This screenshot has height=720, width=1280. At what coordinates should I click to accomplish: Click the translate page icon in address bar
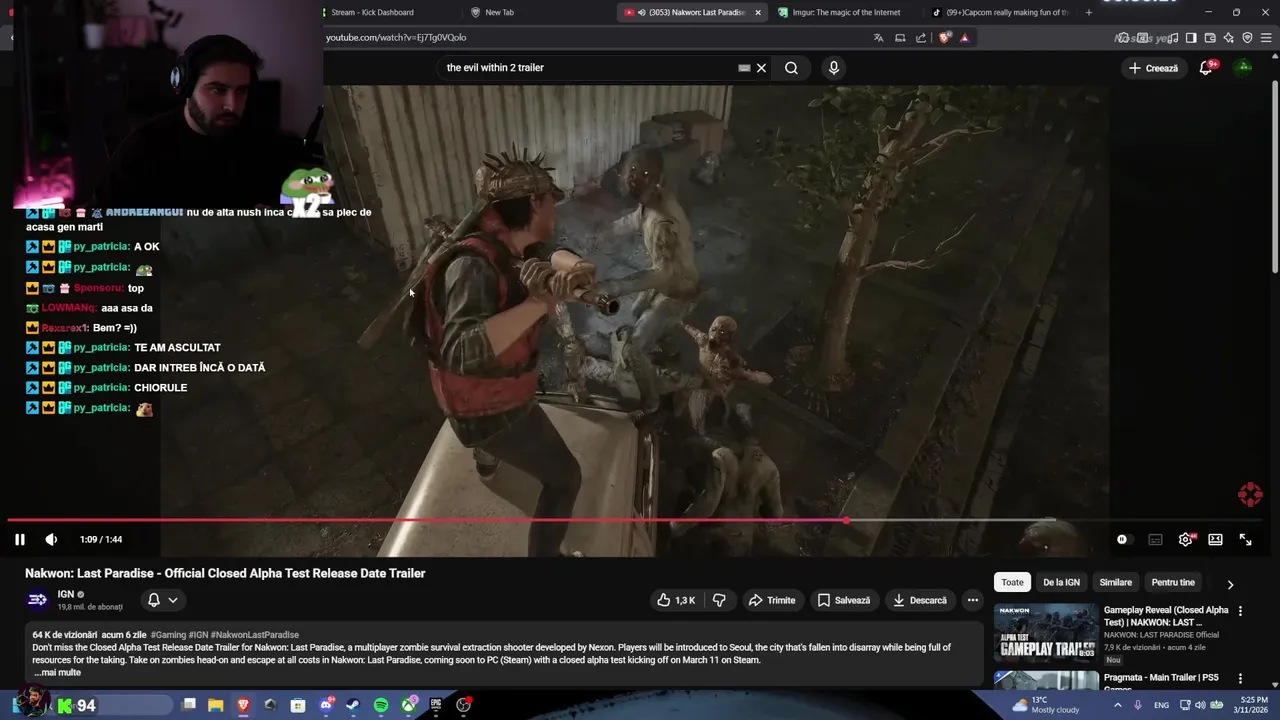click(x=878, y=38)
